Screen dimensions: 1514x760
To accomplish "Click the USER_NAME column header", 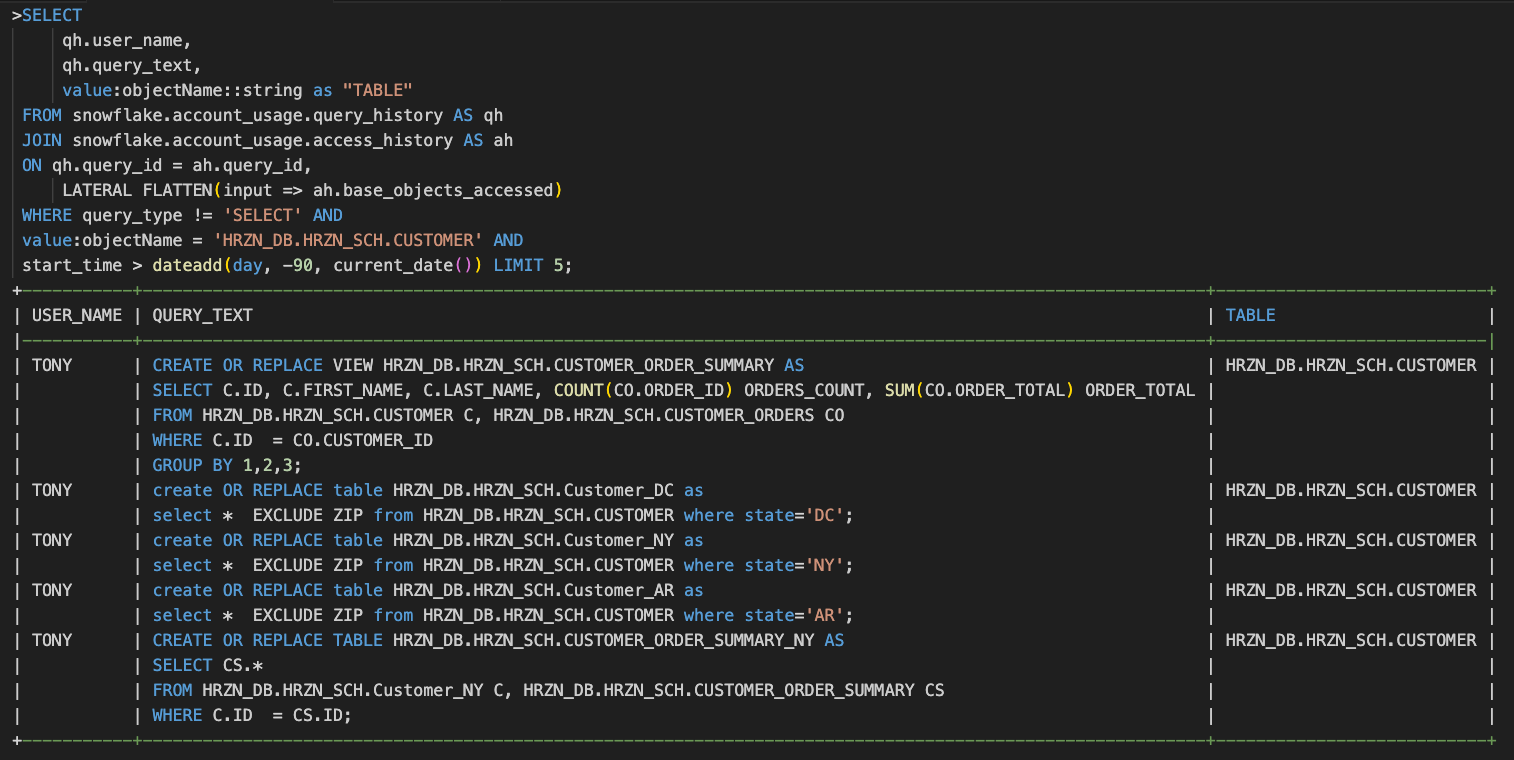I will 77,315.
